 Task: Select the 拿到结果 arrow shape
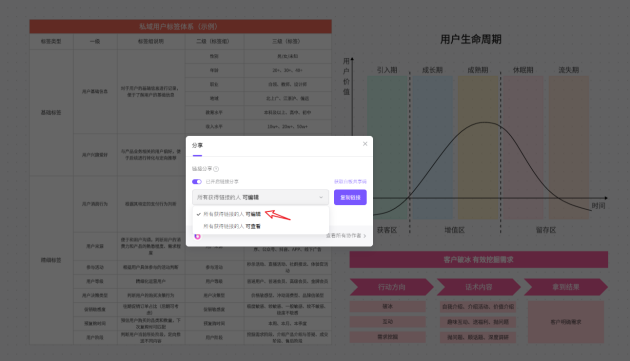point(566,287)
